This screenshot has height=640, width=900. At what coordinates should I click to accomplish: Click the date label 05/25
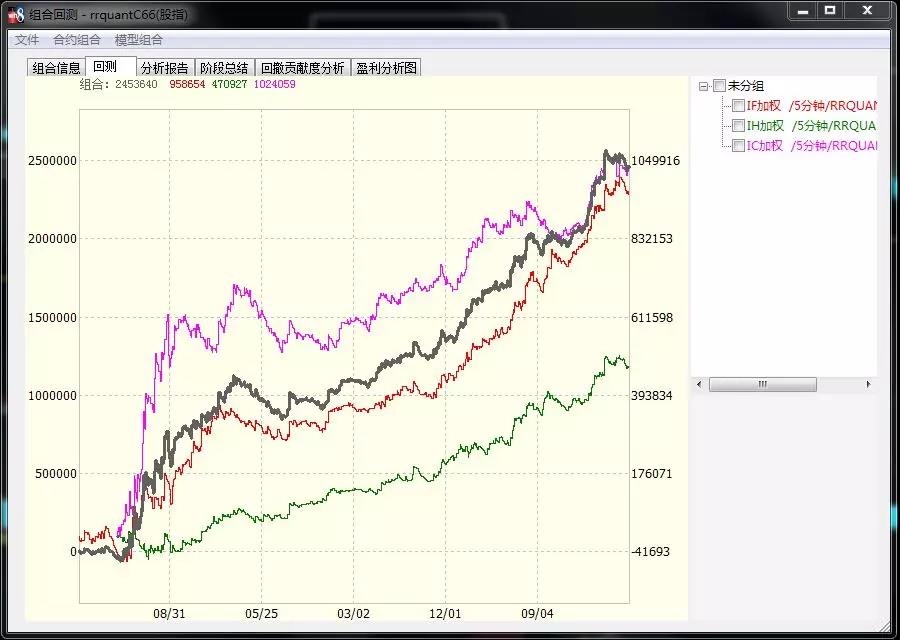coord(261,614)
